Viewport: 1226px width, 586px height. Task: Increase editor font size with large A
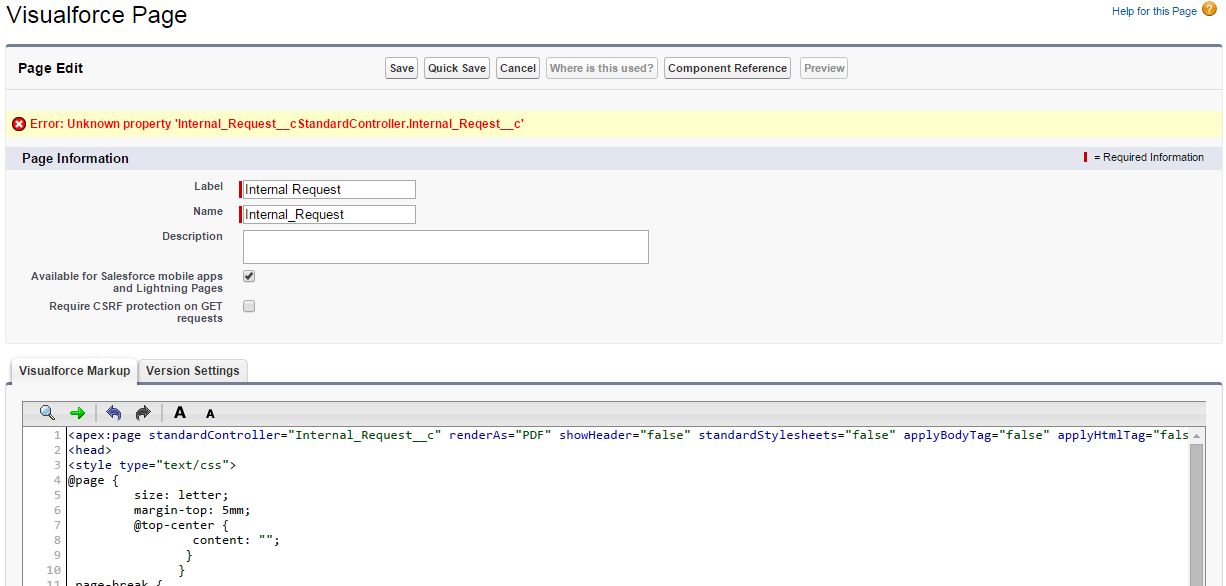click(x=180, y=412)
